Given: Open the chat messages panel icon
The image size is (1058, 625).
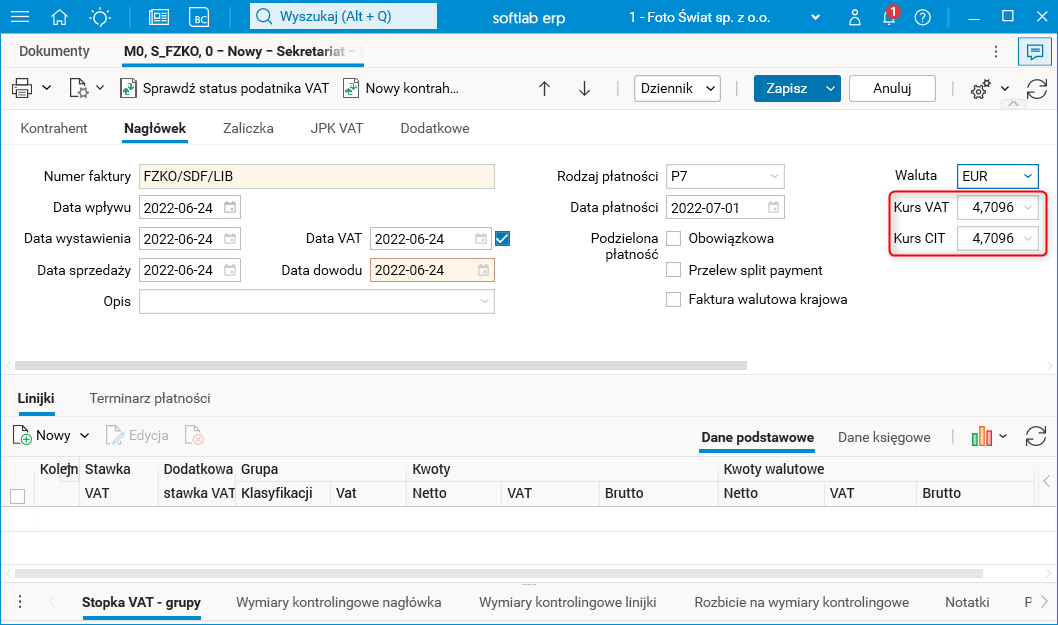Looking at the screenshot, I should tap(1031, 51).
